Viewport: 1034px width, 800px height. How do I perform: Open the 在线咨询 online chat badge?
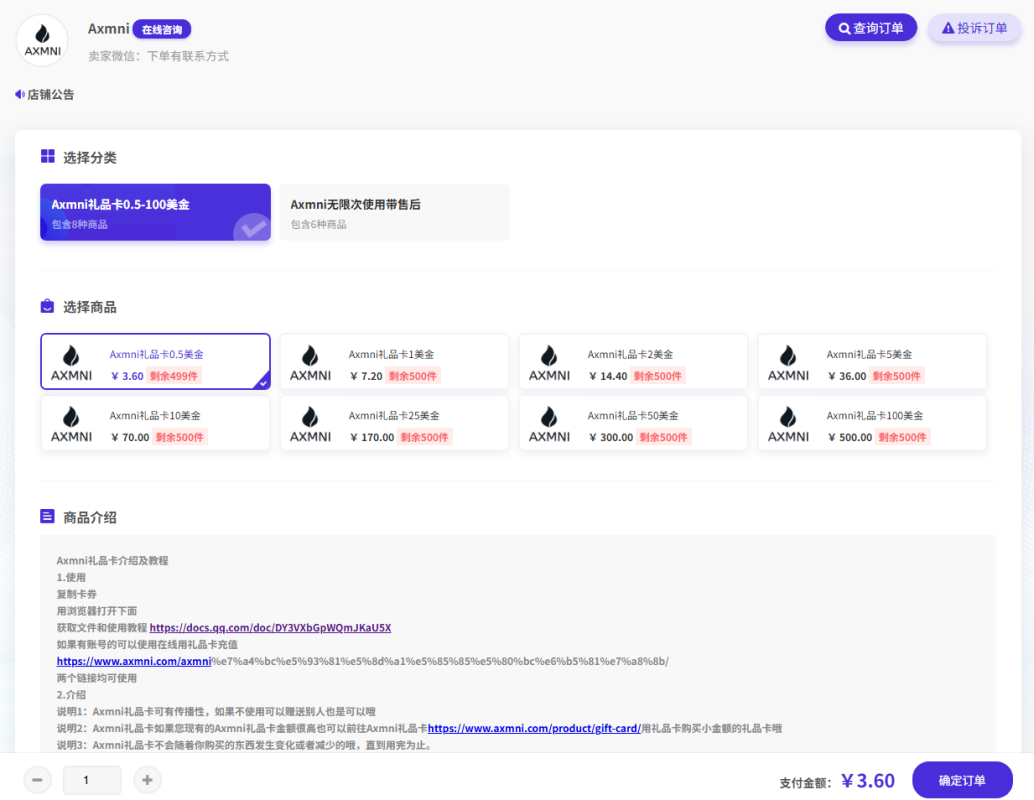(x=162, y=30)
